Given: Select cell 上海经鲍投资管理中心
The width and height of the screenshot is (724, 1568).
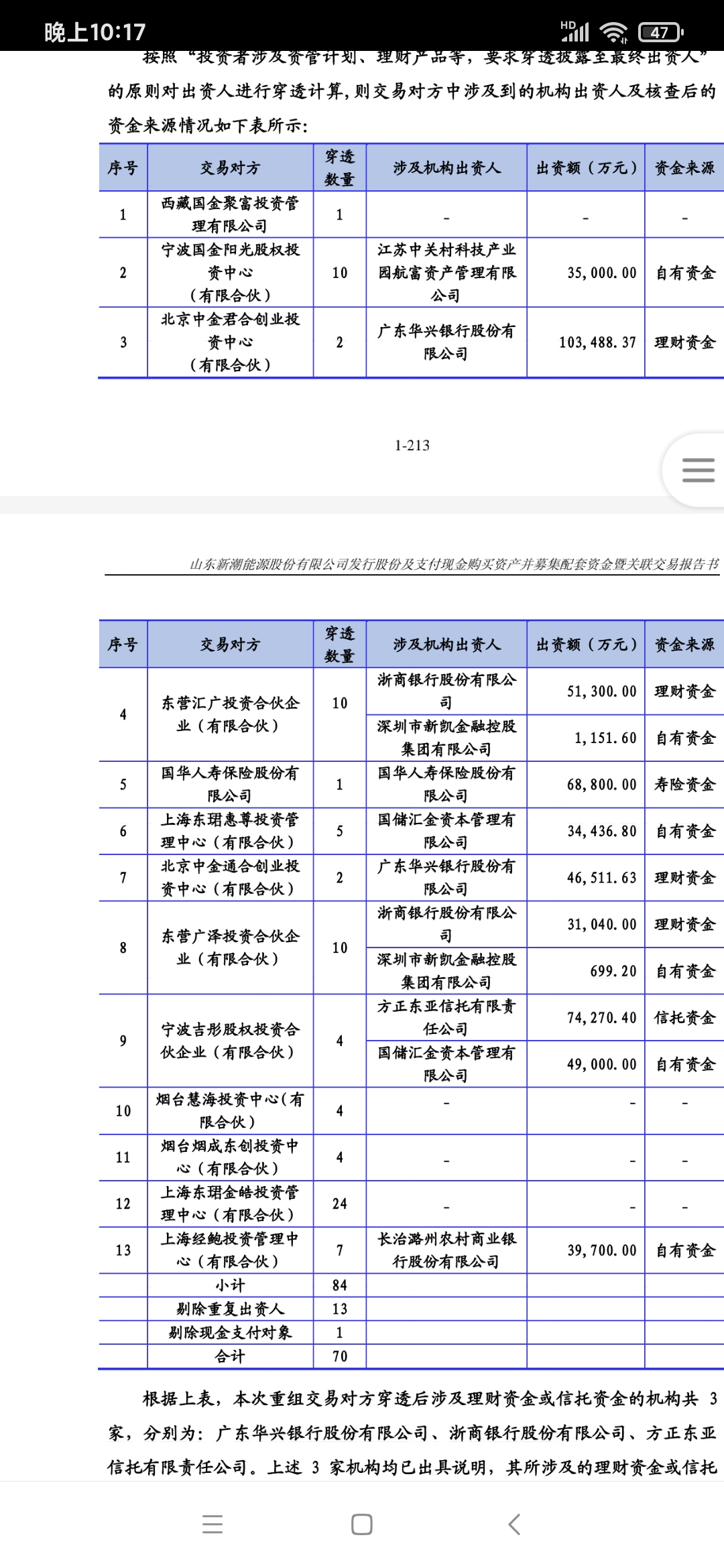Looking at the screenshot, I should (x=230, y=1250).
